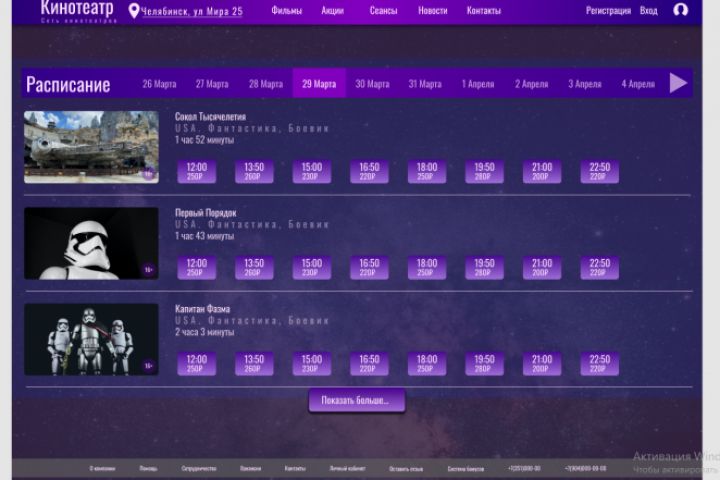The height and width of the screenshot is (480, 720).
Task: Pick the 16:50 showtime for Капитан Фазма
Action: pos(369,363)
